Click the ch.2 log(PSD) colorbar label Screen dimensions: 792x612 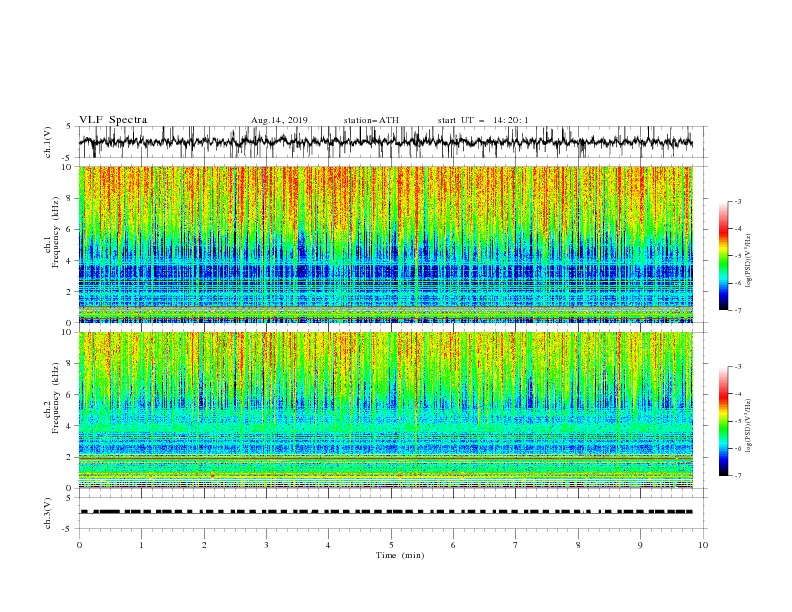pyautogui.click(x=749, y=426)
